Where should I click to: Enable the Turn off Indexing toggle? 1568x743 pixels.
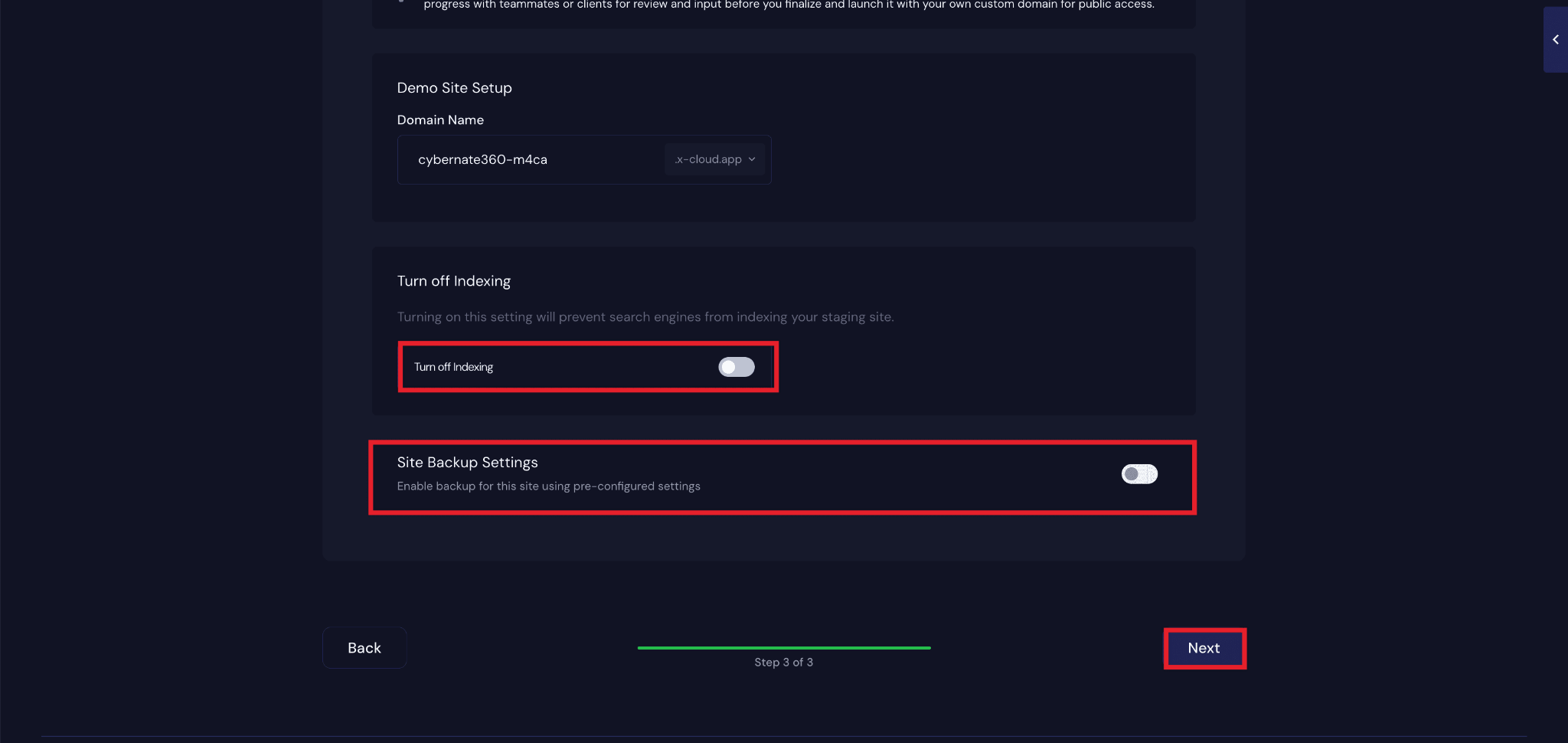737,367
